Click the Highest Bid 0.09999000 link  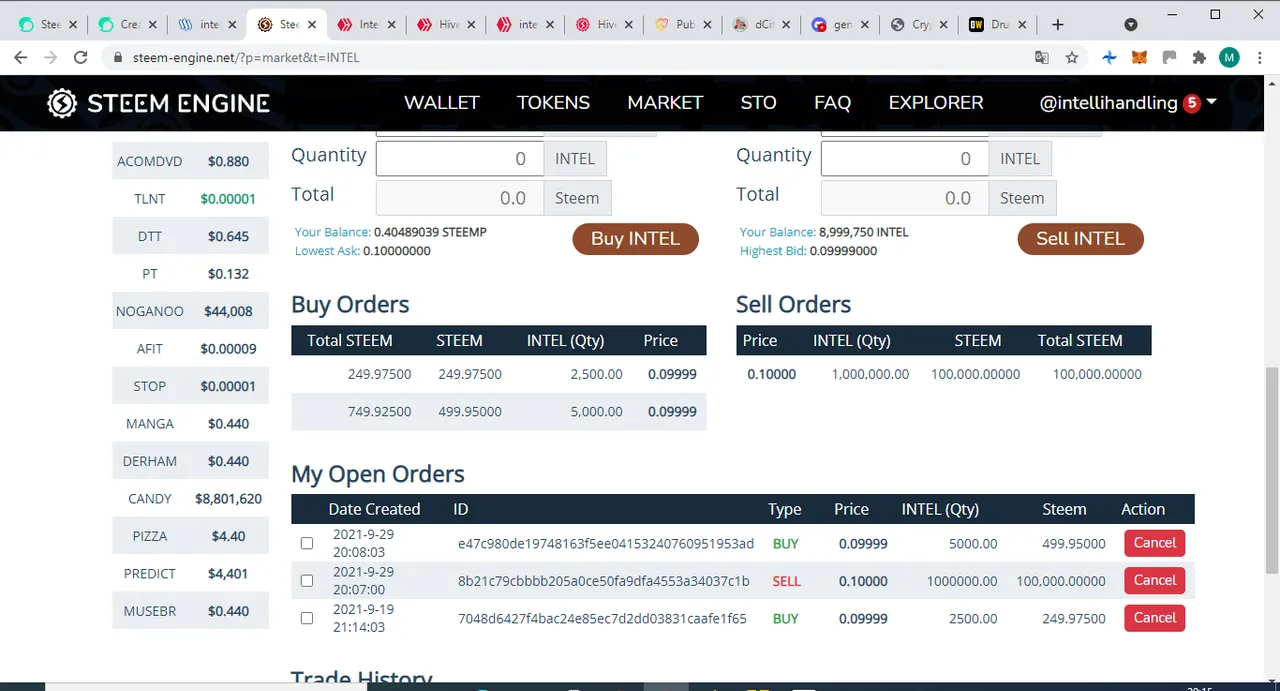click(843, 251)
